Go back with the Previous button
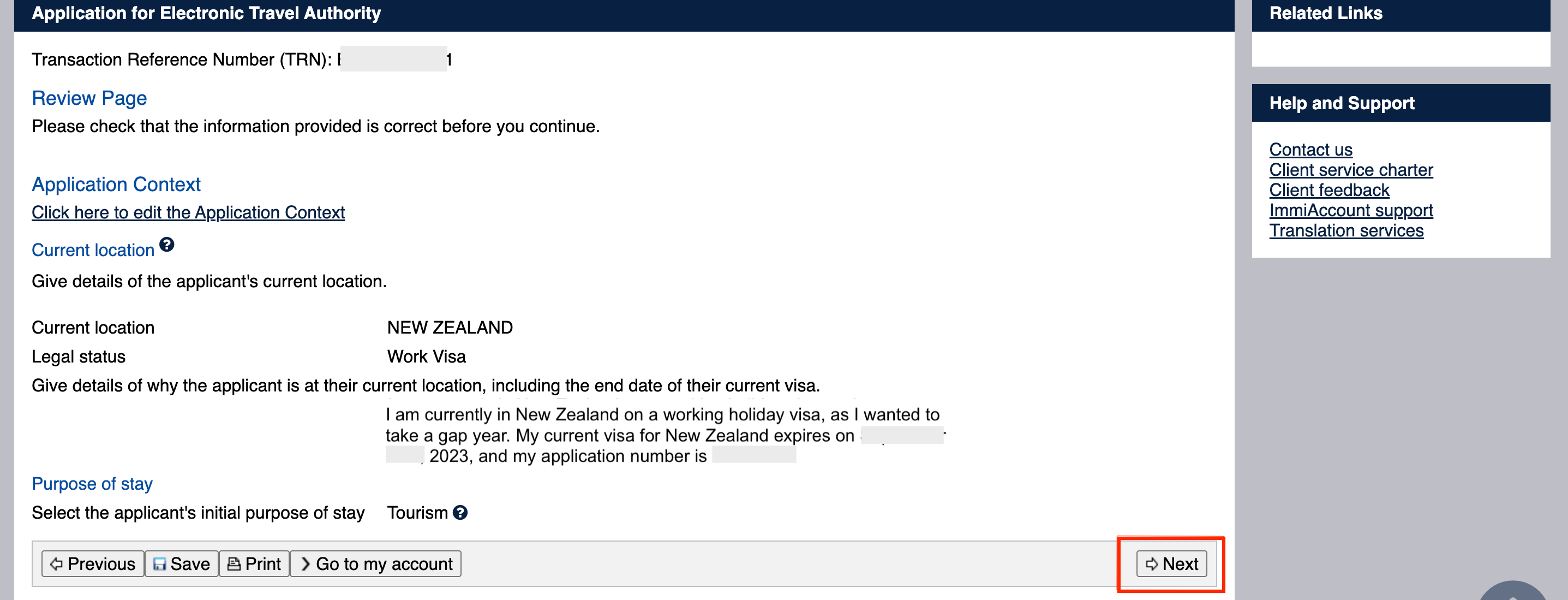This screenshot has width=1568, height=600. point(93,564)
